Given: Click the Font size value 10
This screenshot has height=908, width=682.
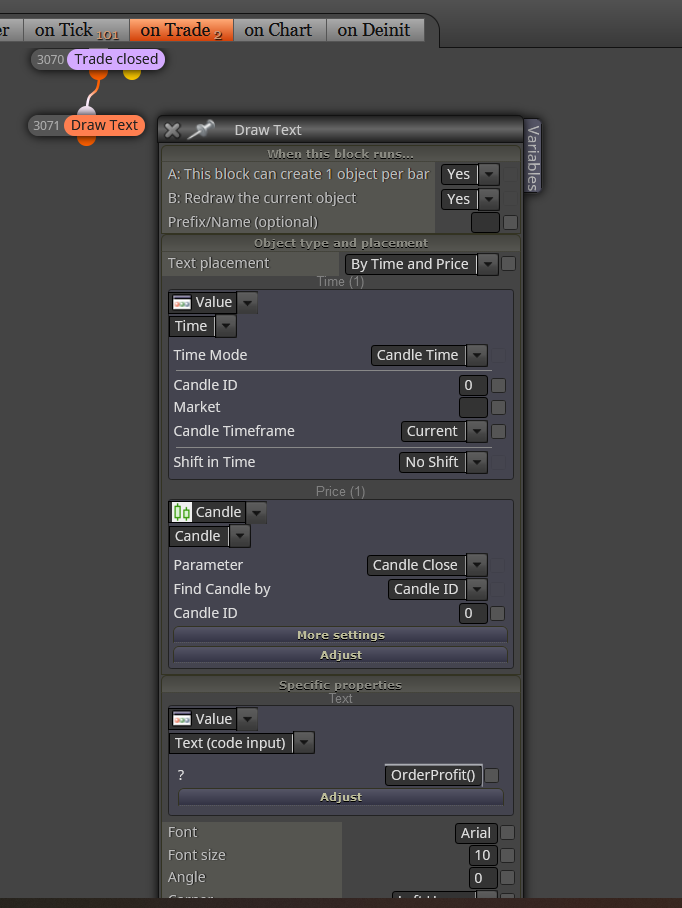Looking at the screenshot, I should pos(483,855).
